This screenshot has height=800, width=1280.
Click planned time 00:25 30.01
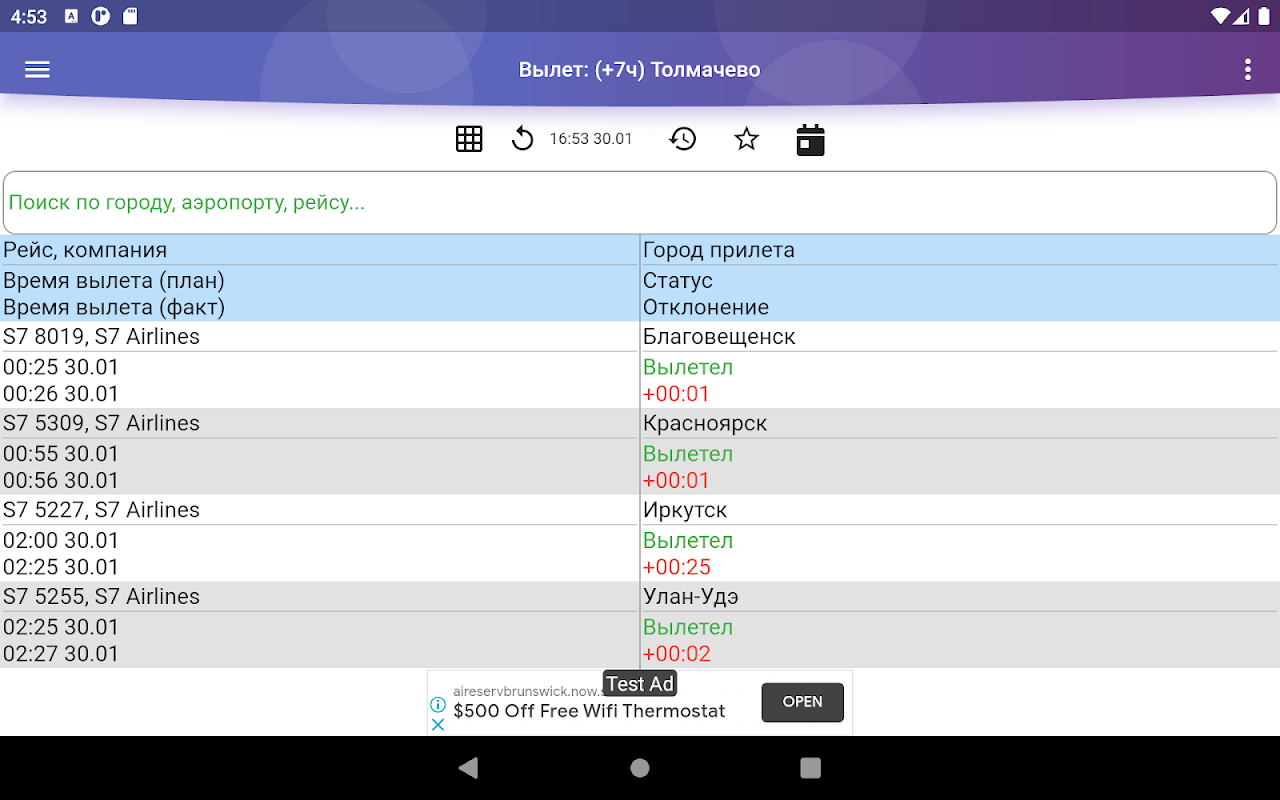[61, 367]
